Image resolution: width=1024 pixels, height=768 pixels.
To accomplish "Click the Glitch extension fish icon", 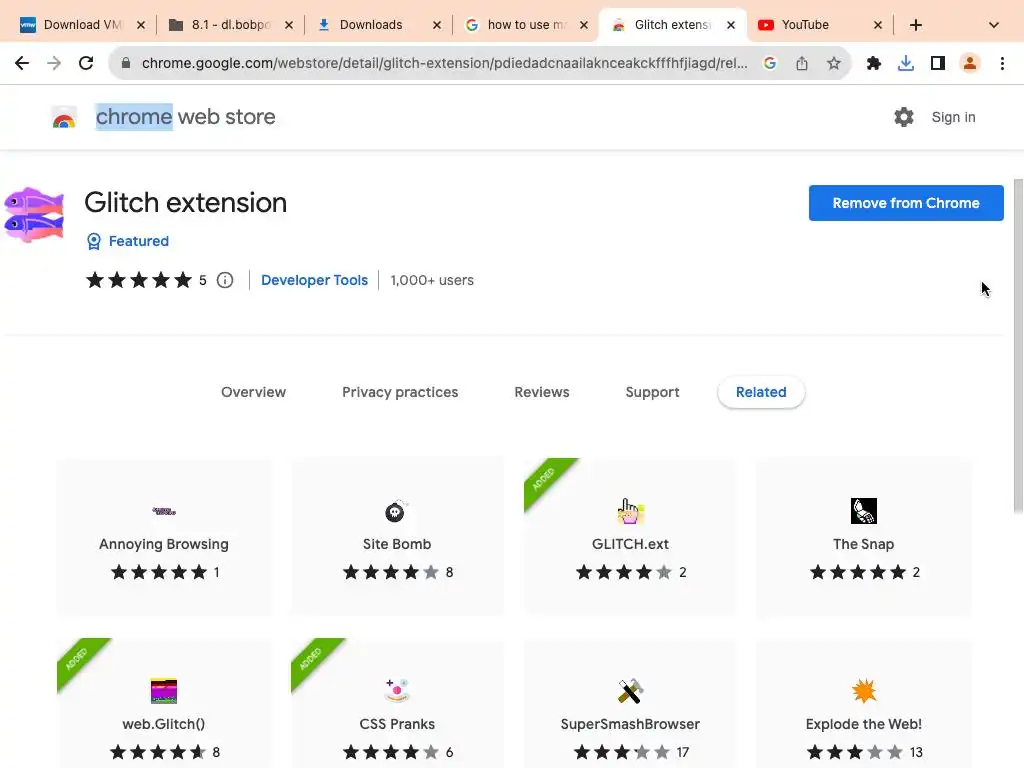I will tap(34, 215).
